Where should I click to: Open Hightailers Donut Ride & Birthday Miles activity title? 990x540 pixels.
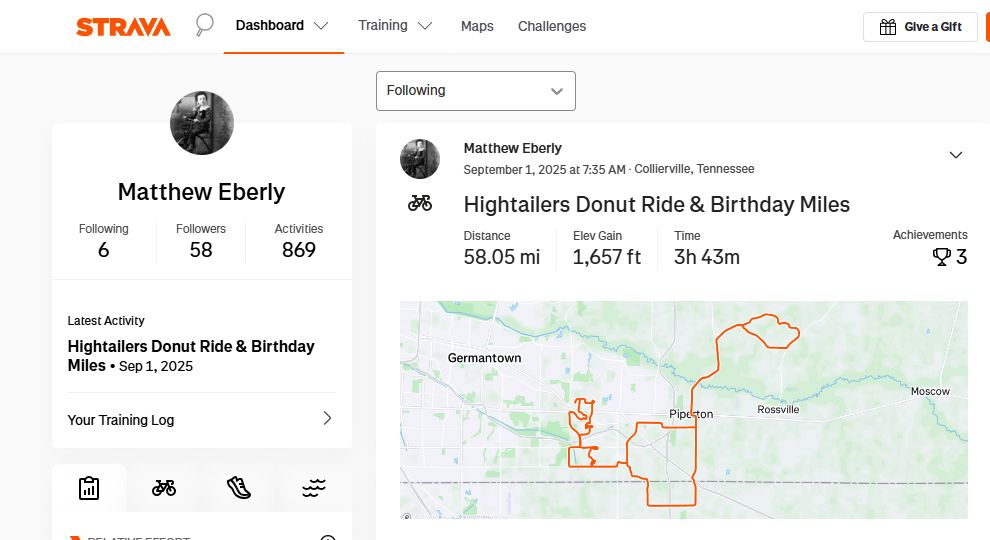(657, 204)
